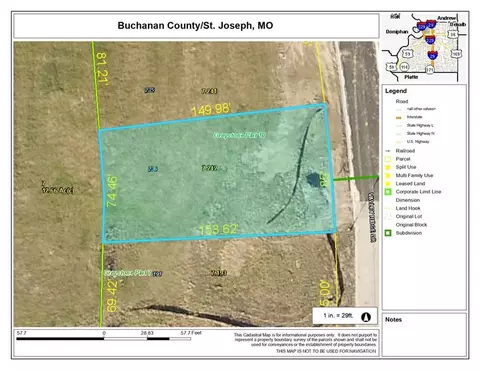Click the north arrow compass icon

[366, 317]
